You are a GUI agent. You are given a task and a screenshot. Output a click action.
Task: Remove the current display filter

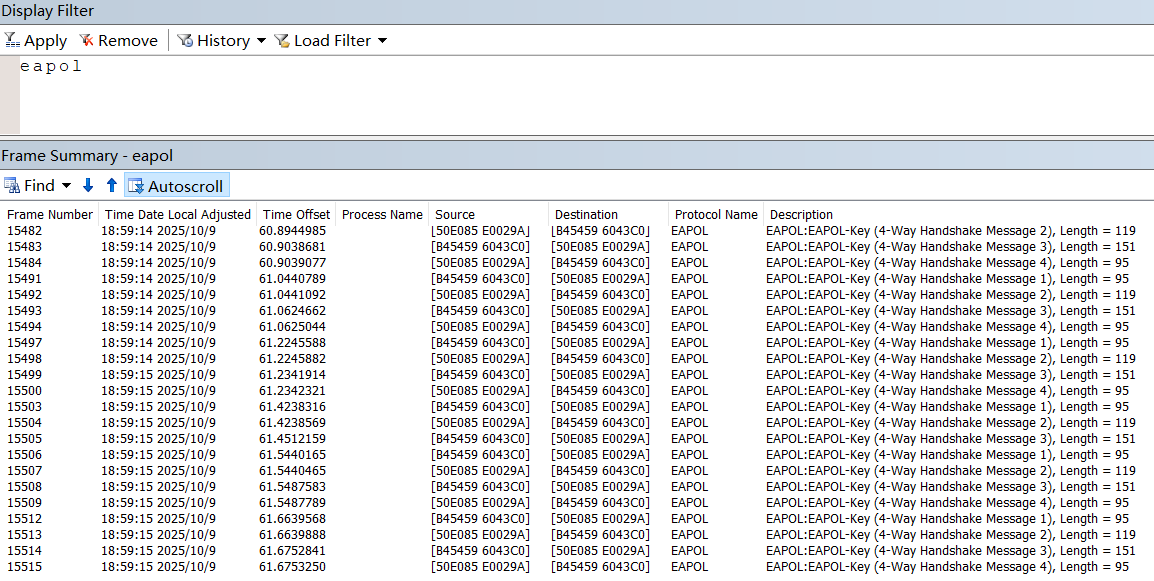coord(119,41)
